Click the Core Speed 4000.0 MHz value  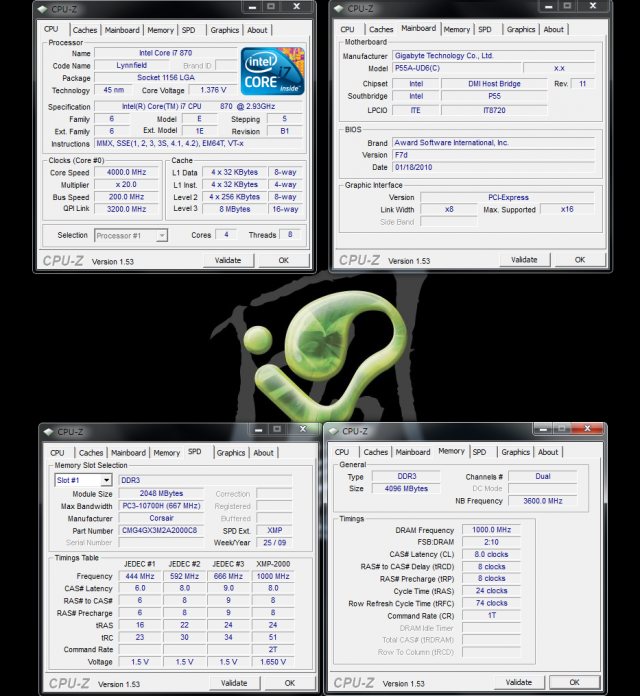[126, 172]
